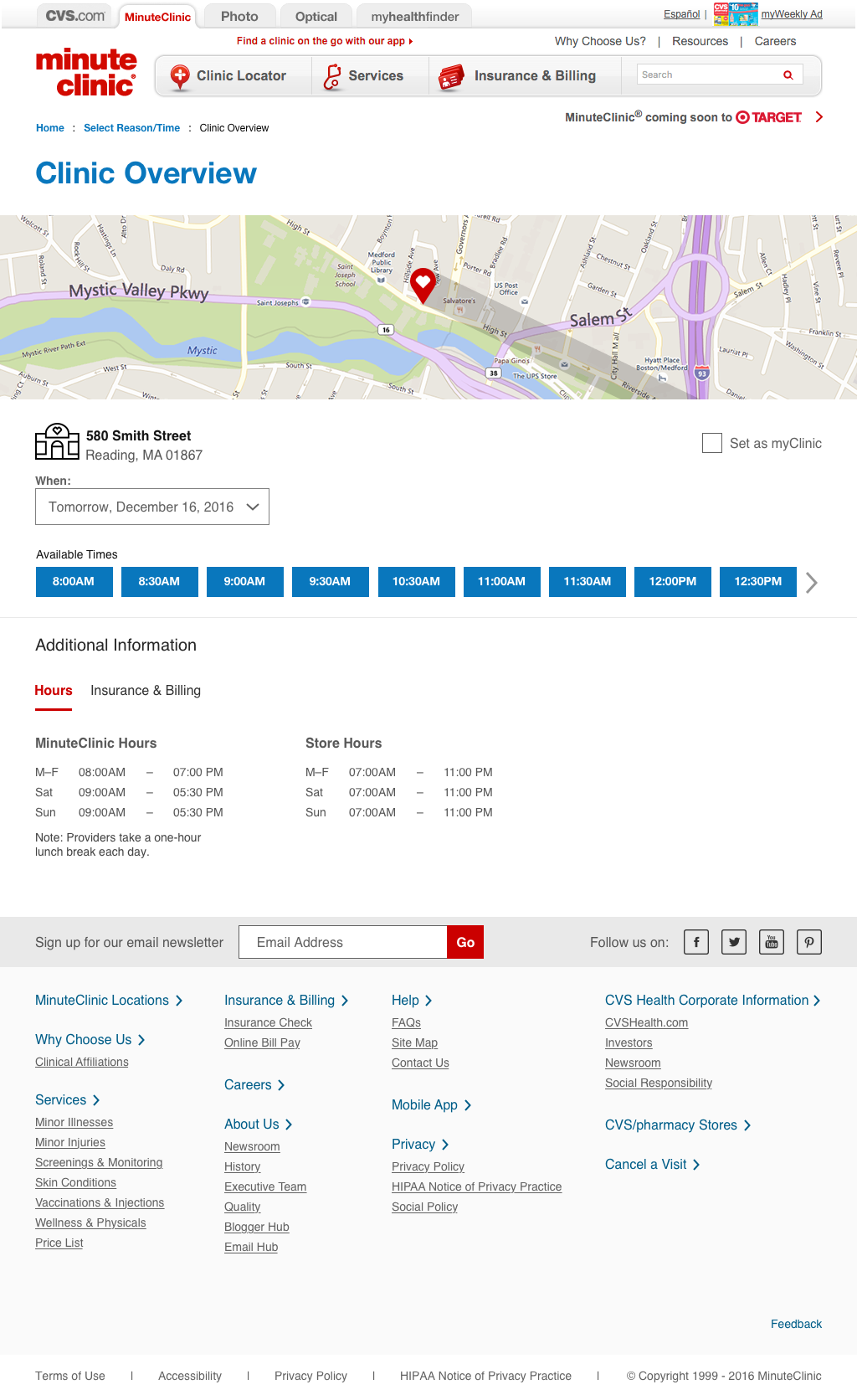Expand Privacy footer section
Image resolution: width=857 pixels, height=1400 pixels.
click(420, 1144)
